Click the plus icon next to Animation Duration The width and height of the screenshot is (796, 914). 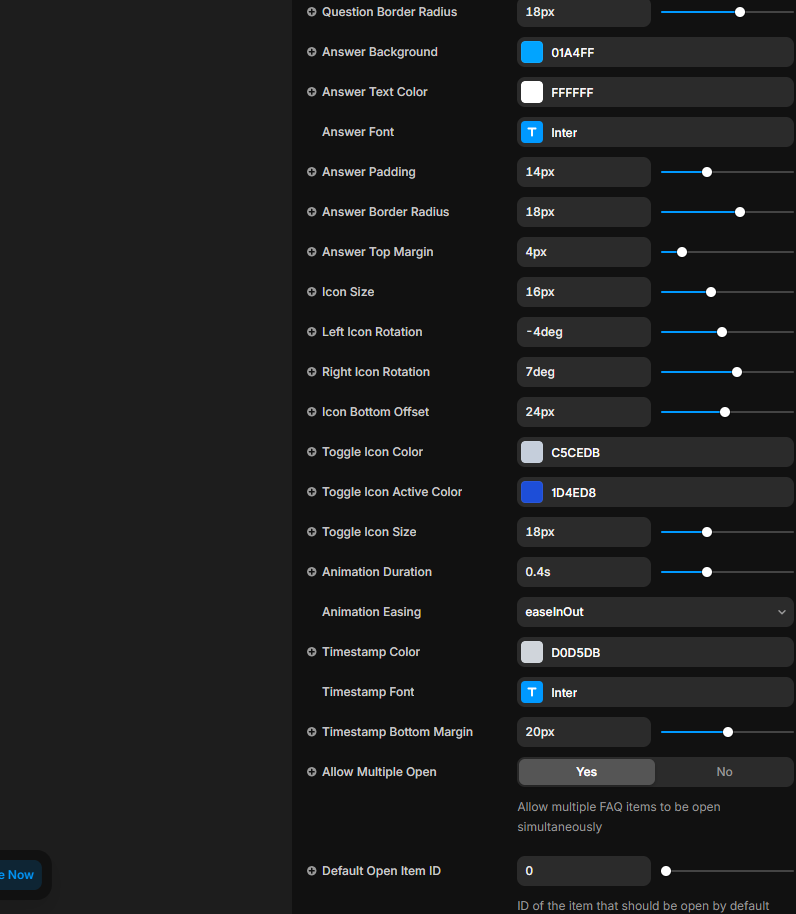pos(312,572)
